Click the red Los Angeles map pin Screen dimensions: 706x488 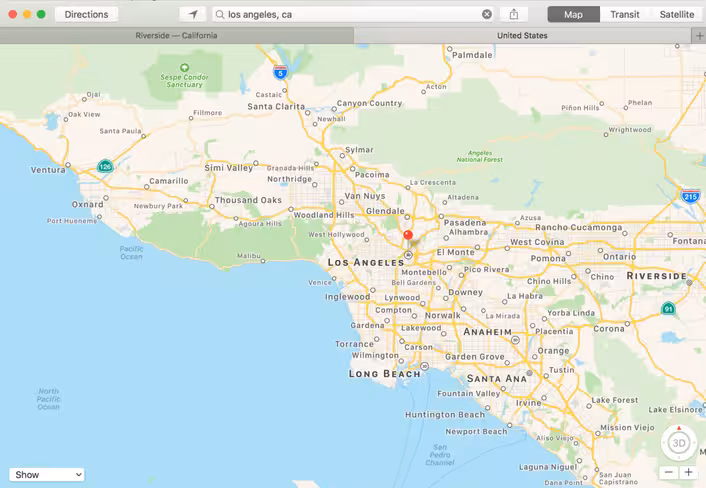pyautogui.click(x=408, y=235)
